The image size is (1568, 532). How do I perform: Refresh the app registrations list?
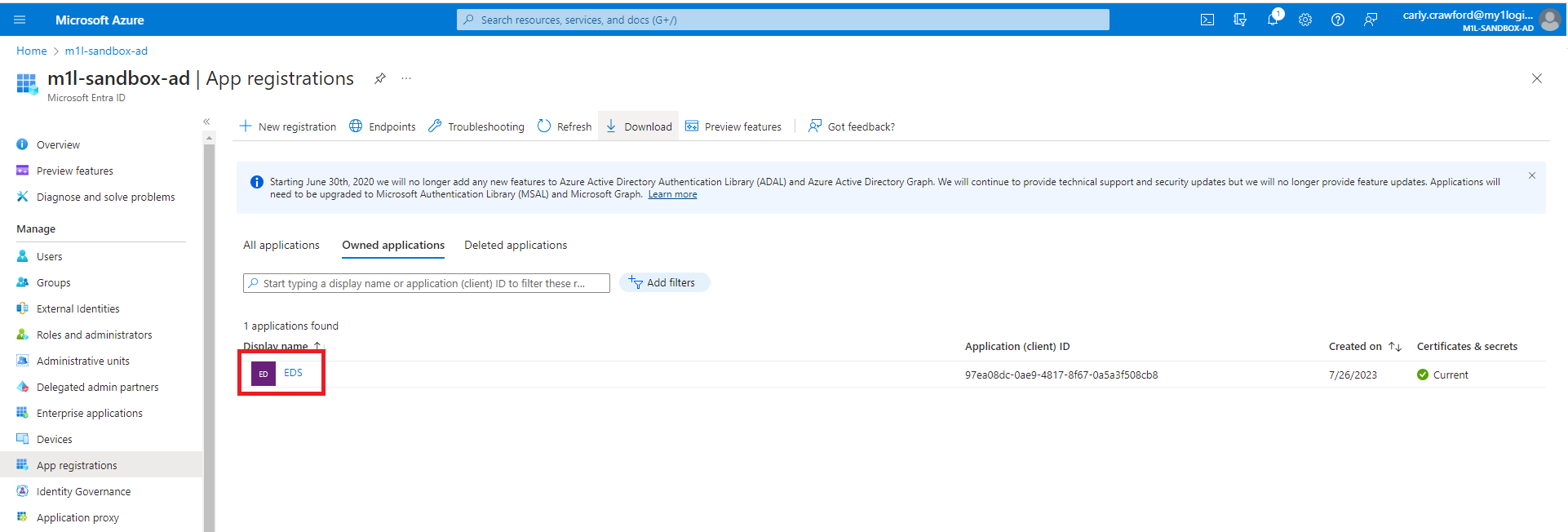[565, 126]
